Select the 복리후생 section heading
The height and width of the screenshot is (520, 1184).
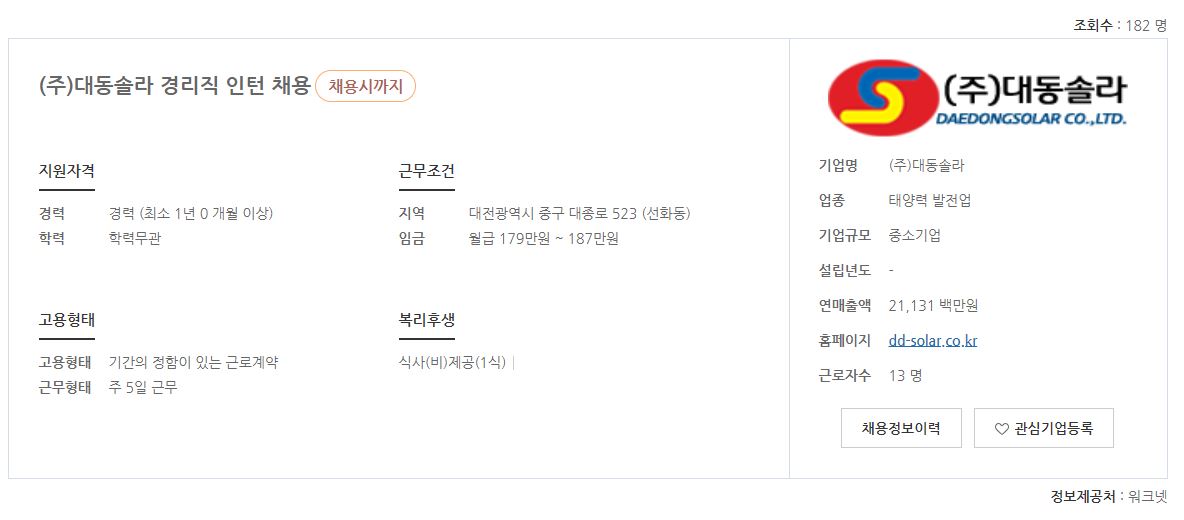pyautogui.click(x=427, y=319)
